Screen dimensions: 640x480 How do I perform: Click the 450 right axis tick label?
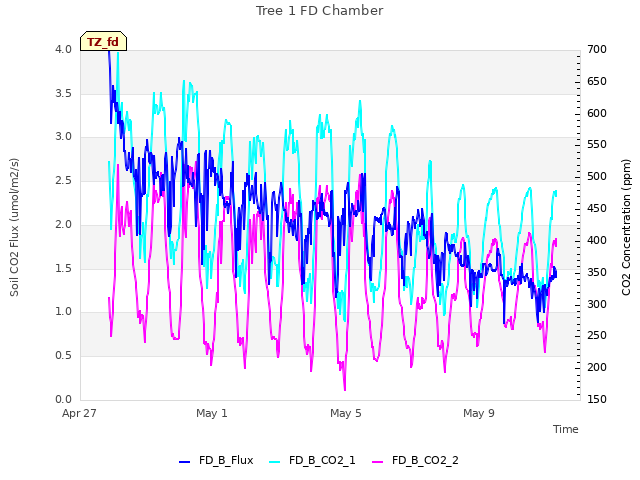pos(597,208)
